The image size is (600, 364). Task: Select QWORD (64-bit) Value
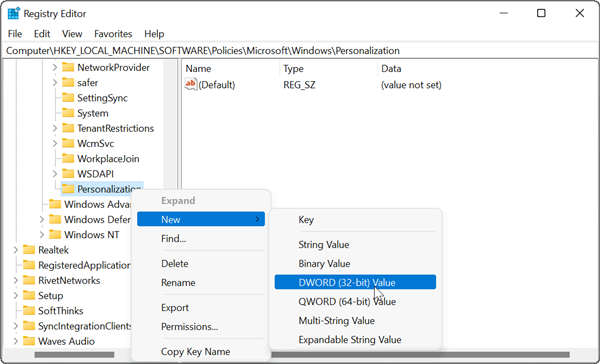pyautogui.click(x=355, y=302)
